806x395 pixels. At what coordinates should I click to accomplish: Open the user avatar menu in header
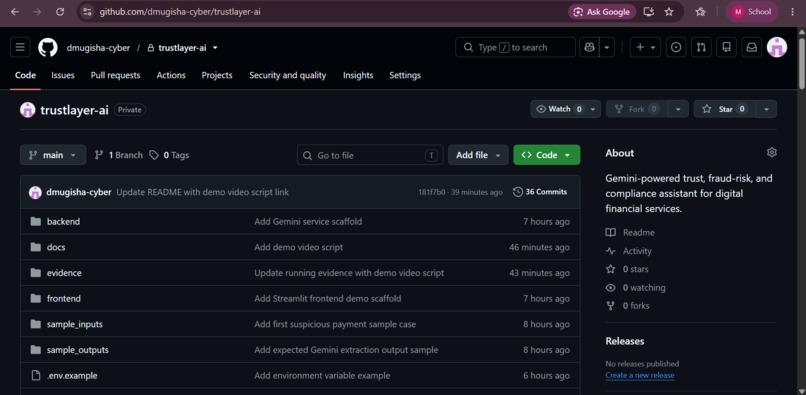click(x=777, y=47)
